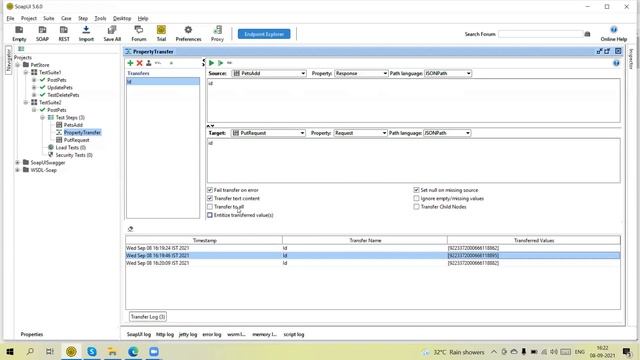Viewport: 640px width, 360px height.
Task: Open the File menu
Action: (10, 18)
